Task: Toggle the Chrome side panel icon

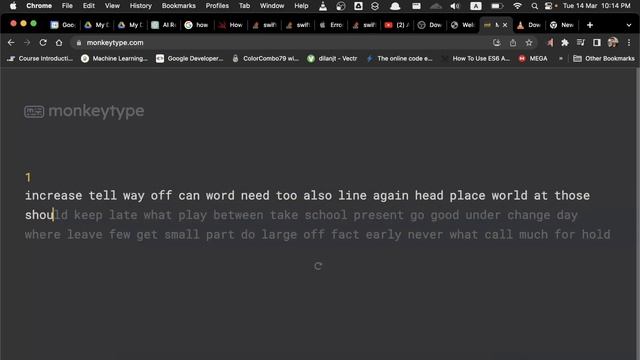Action: point(596,42)
